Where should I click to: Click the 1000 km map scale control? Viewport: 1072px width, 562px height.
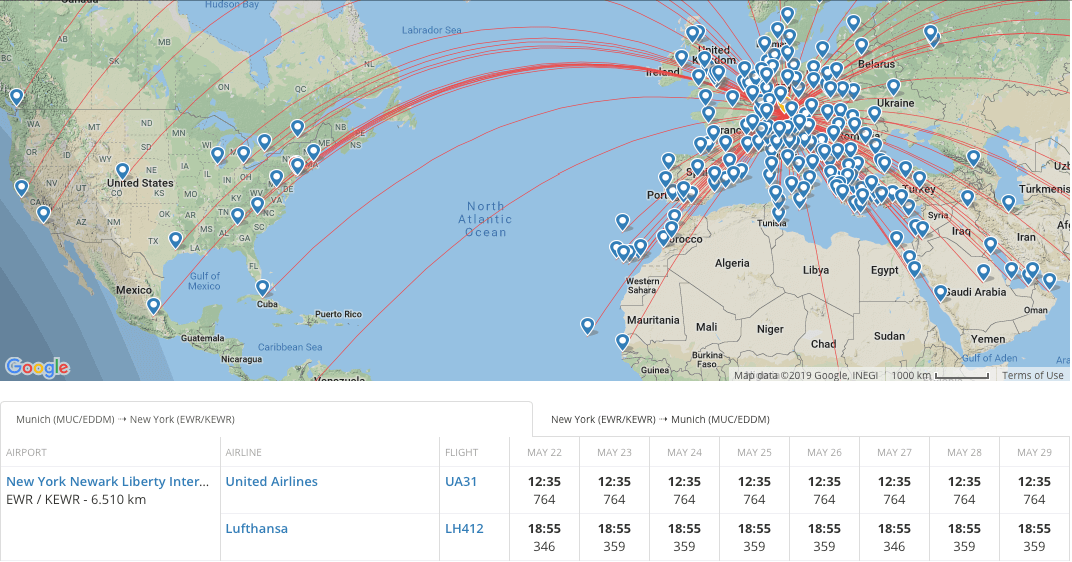tap(940, 375)
